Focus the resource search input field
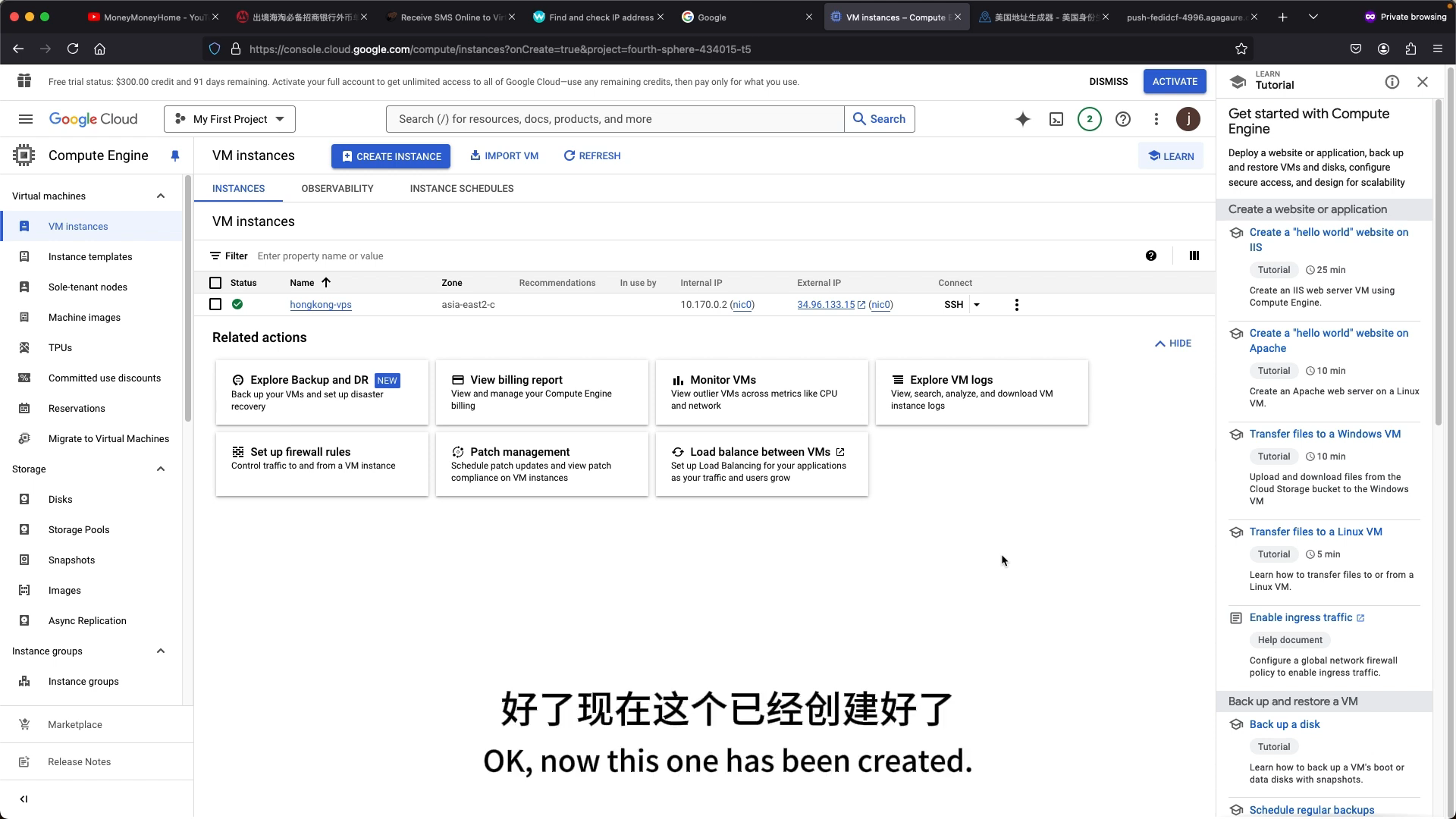This screenshot has height=819, width=1456. 615,119
